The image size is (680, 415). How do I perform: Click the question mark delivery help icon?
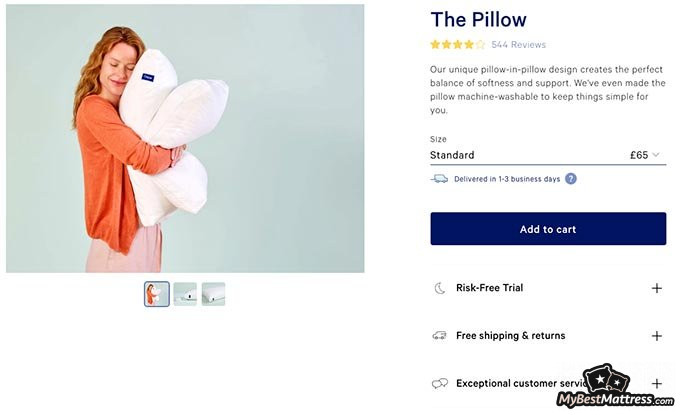(571, 179)
